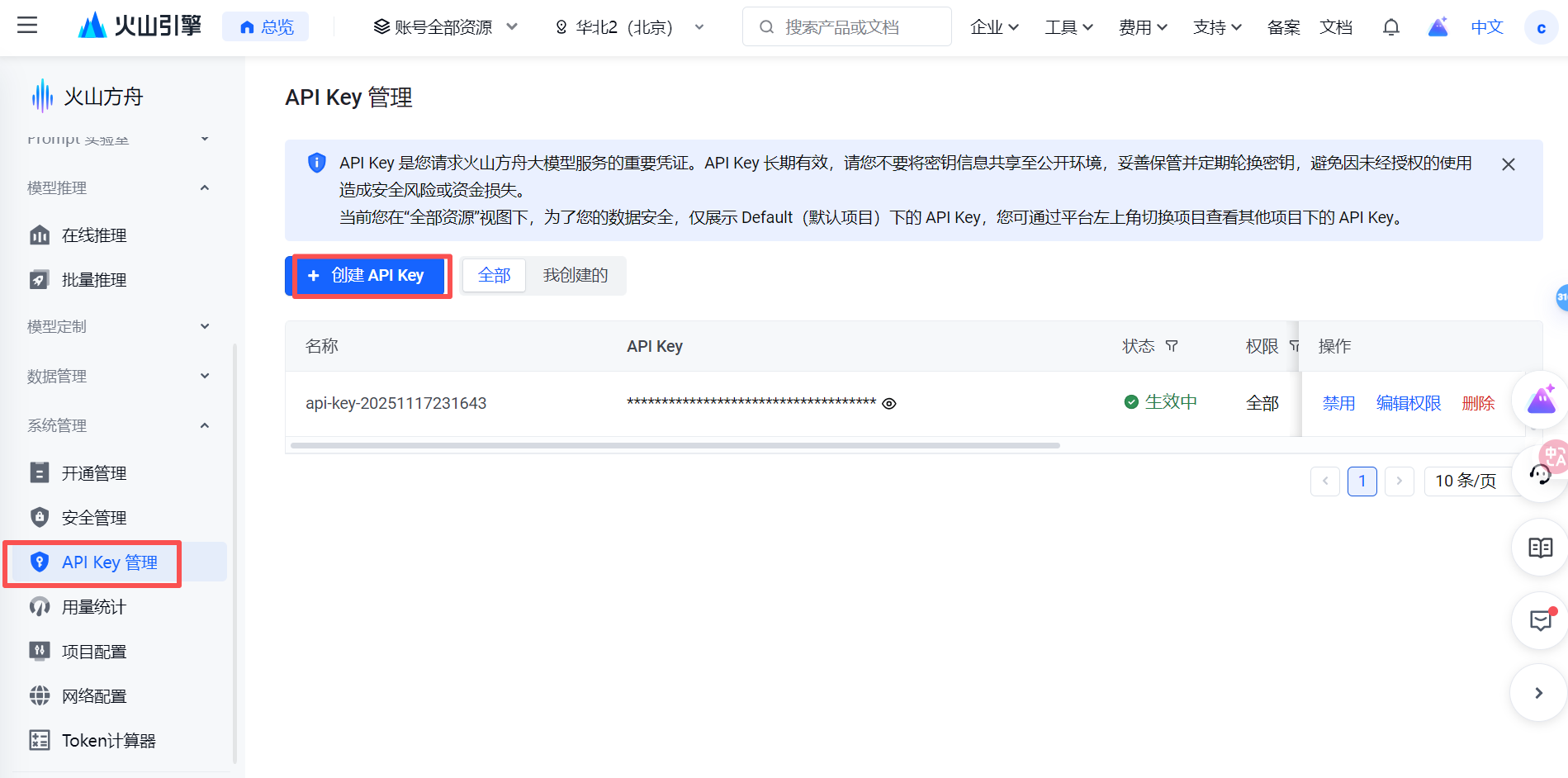Click the search magnifier icon
The height and width of the screenshot is (778, 1568).
(766, 27)
